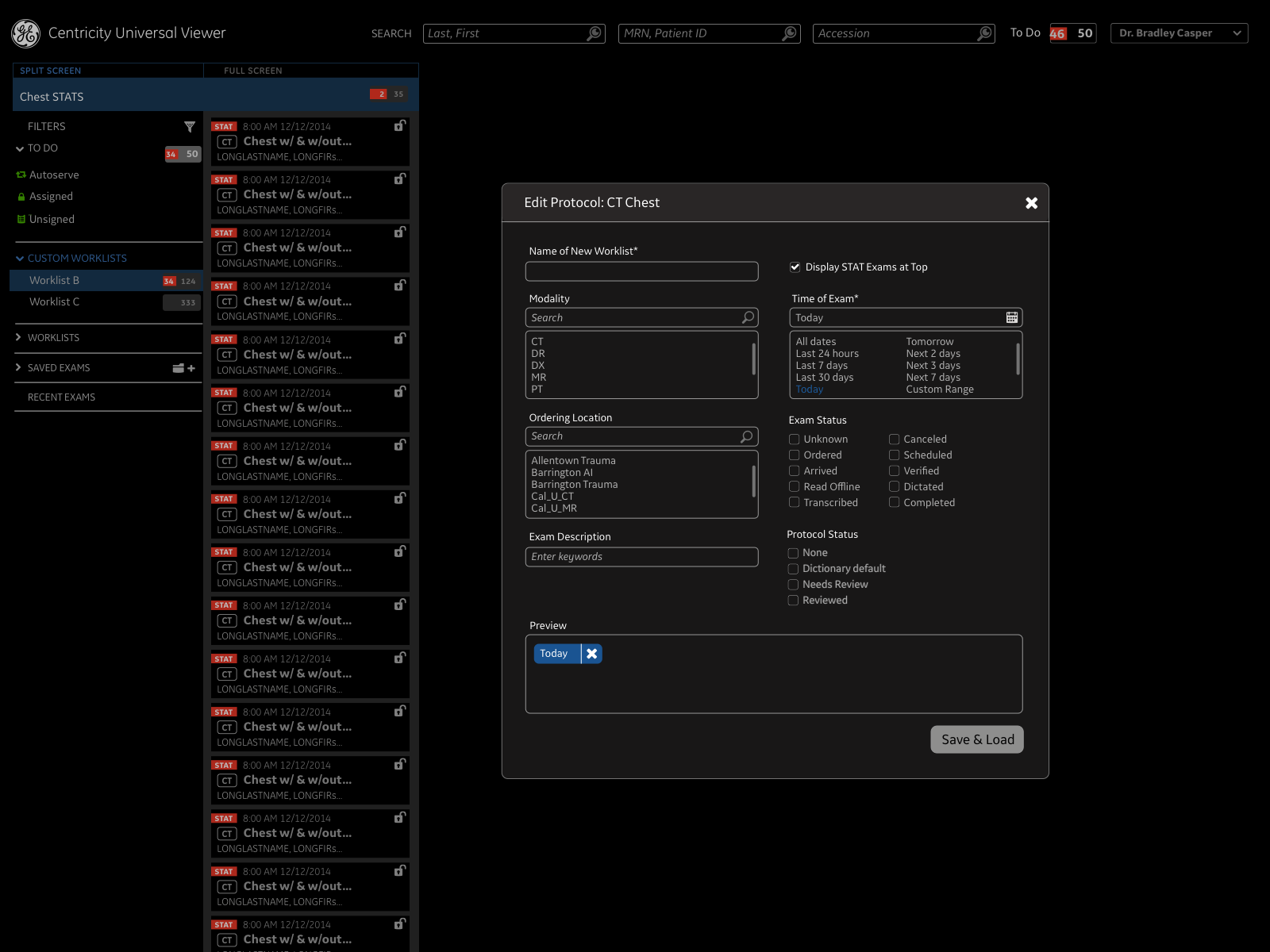
Task: Check the Needs Review protocol status
Action: tap(793, 585)
